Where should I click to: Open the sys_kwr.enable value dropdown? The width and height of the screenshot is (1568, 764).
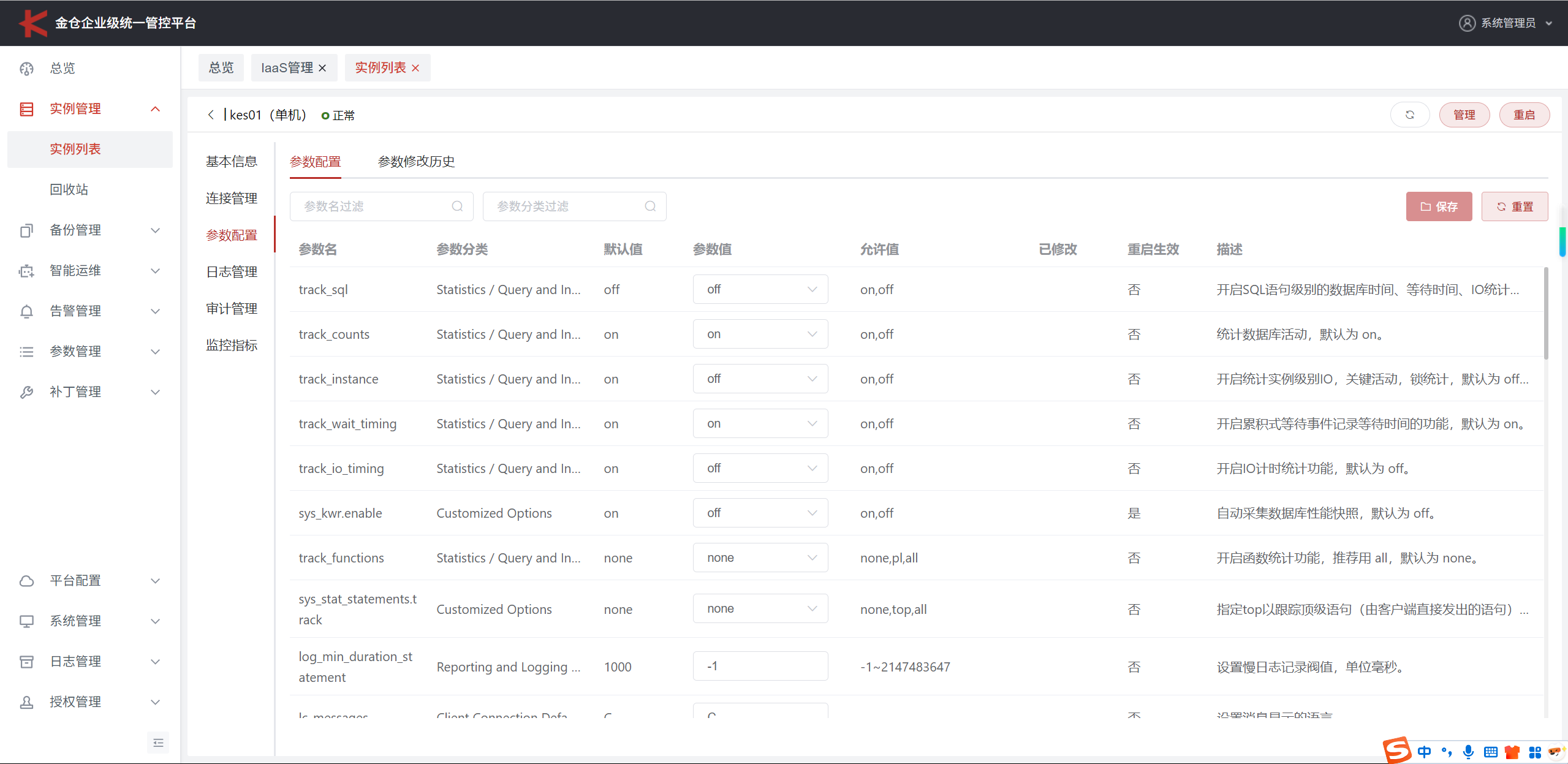(x=760, y=513)
